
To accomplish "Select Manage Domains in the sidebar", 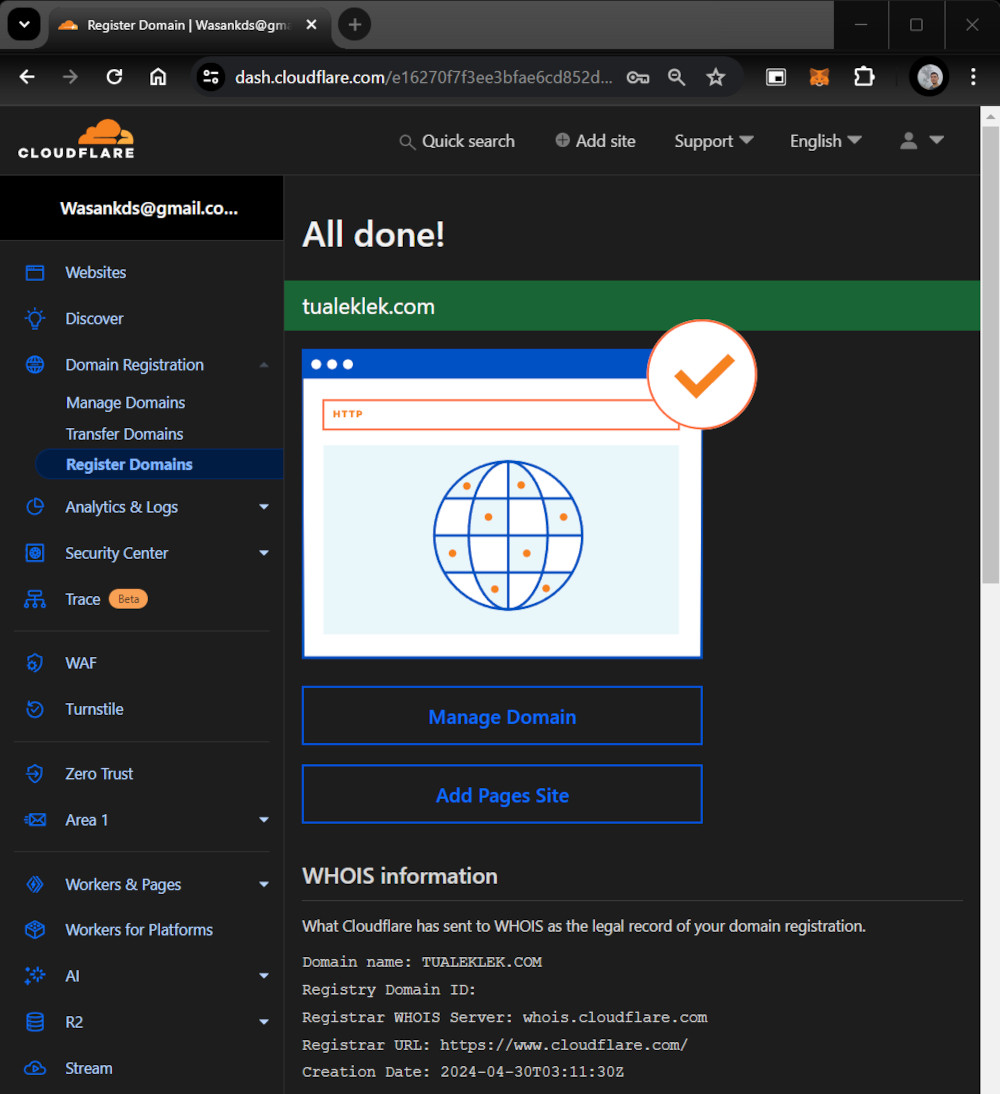I will point(125,403).
